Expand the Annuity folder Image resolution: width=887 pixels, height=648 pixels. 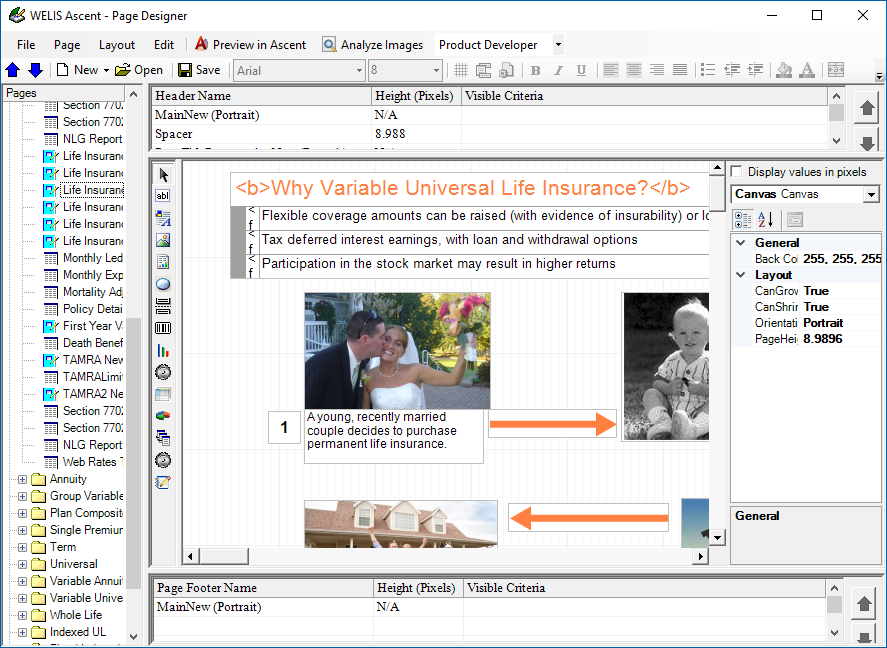coord(22,480)
